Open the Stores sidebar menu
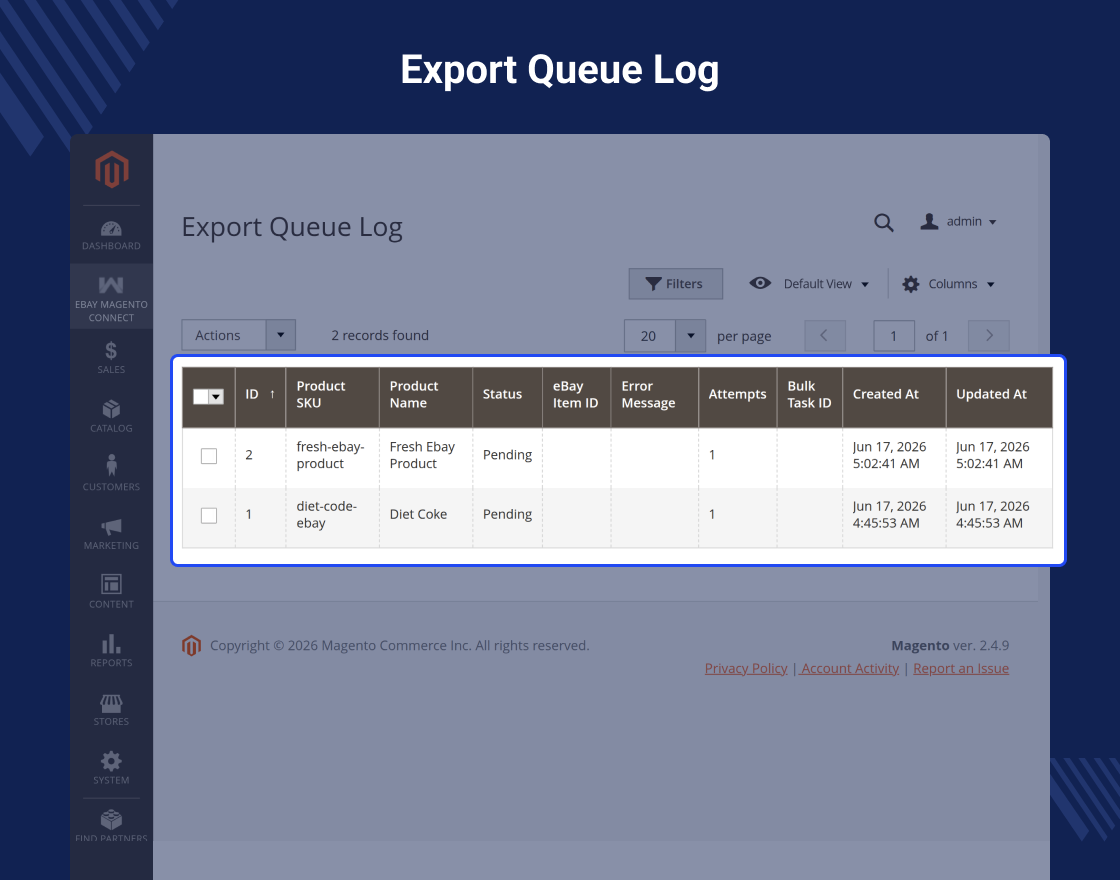 111,709
